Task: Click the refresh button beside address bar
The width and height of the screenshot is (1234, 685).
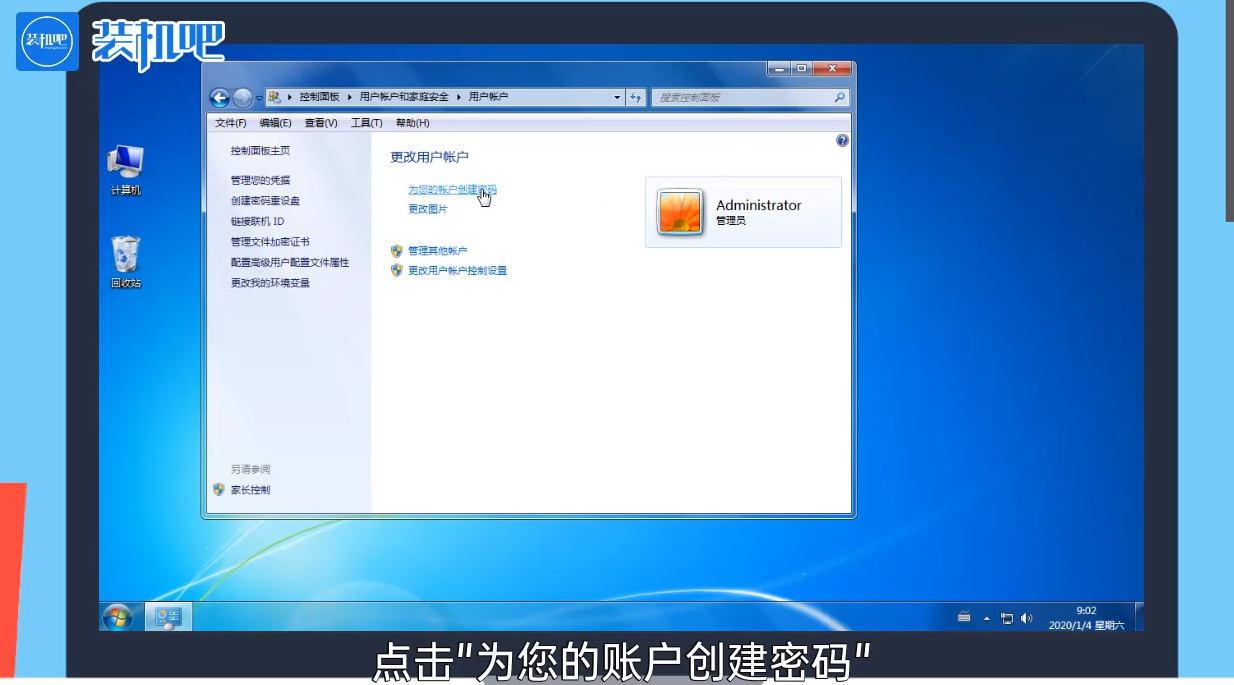Action: [636, 97]
